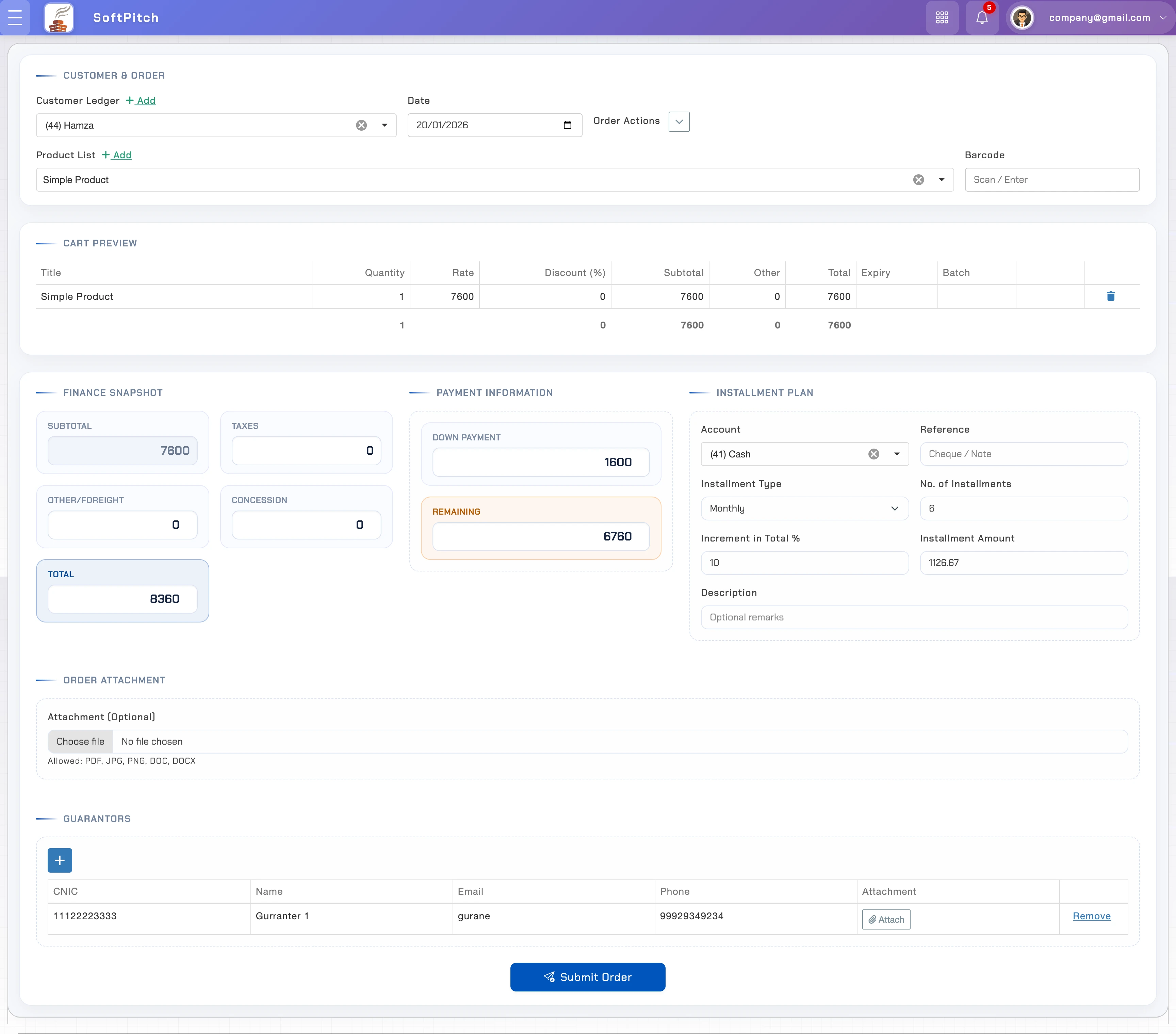Submit the order
The width and height of the screenshot is (1176, 1034).
[587, 977]
